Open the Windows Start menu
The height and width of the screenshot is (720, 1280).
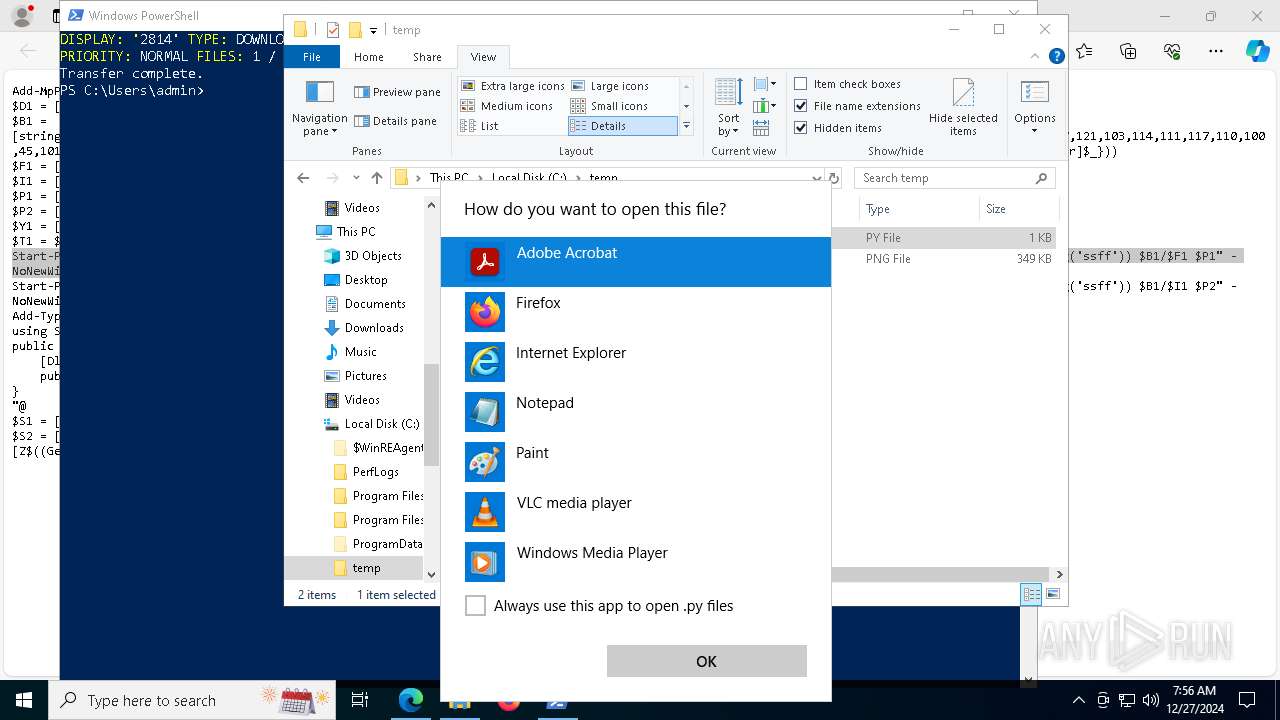tap(24, 700)
